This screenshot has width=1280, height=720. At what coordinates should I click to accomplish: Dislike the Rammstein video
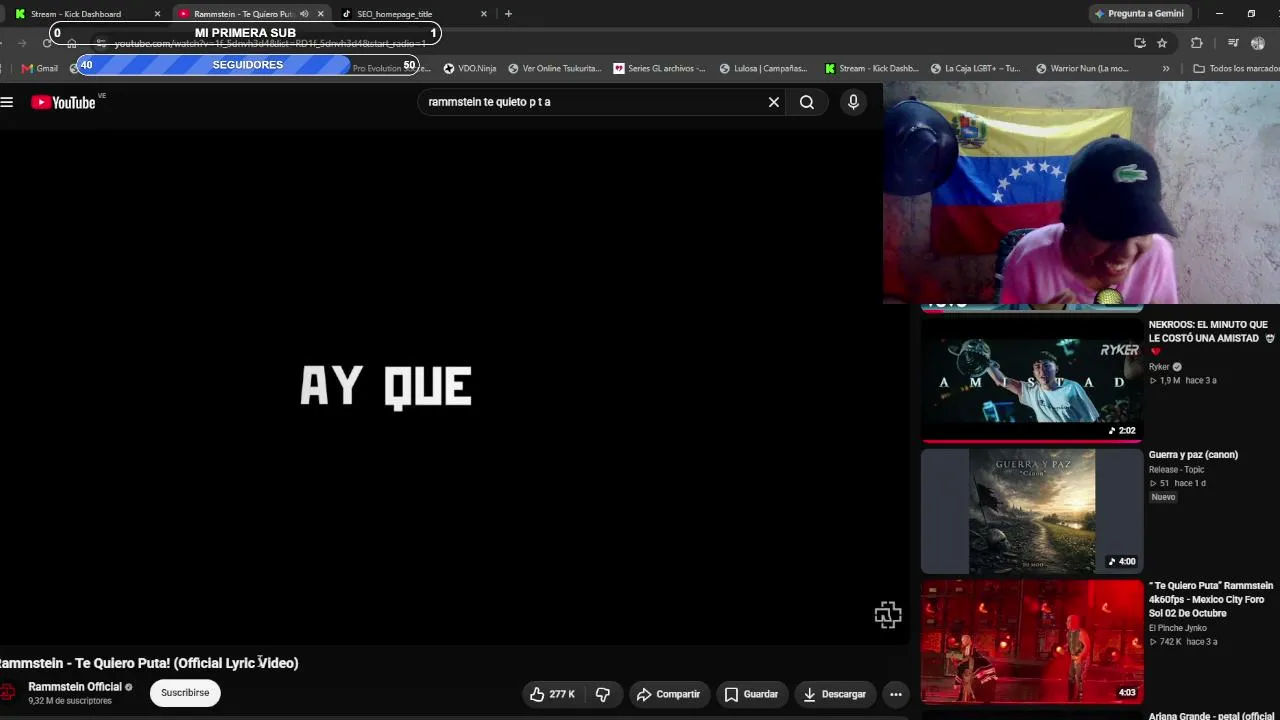pyautogui.click(x=603, y=694)
